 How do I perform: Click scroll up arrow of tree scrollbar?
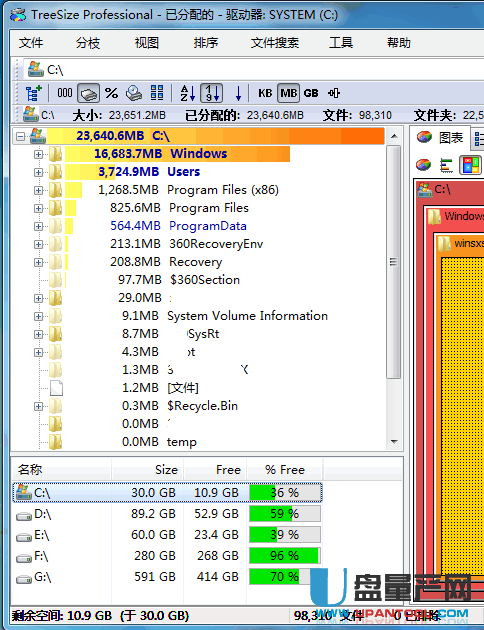[394, 137]
